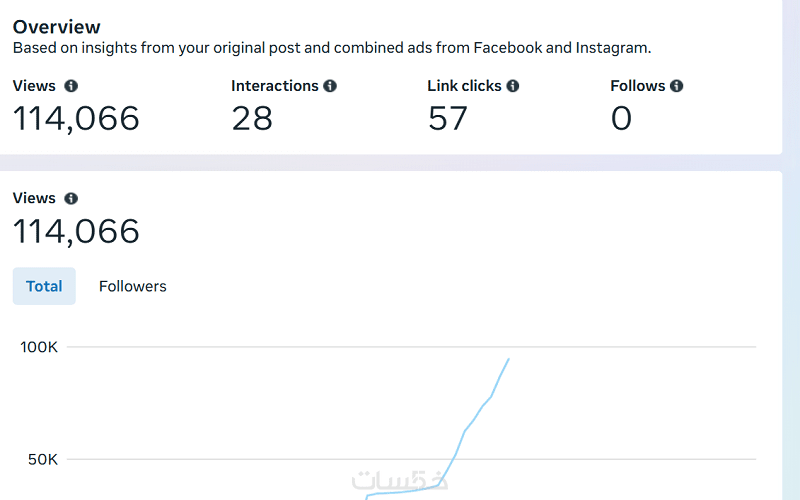The height and width of the screenshot is (500, 800).
Task: Click the Interactions count of 28
Action: coord(252,119)
